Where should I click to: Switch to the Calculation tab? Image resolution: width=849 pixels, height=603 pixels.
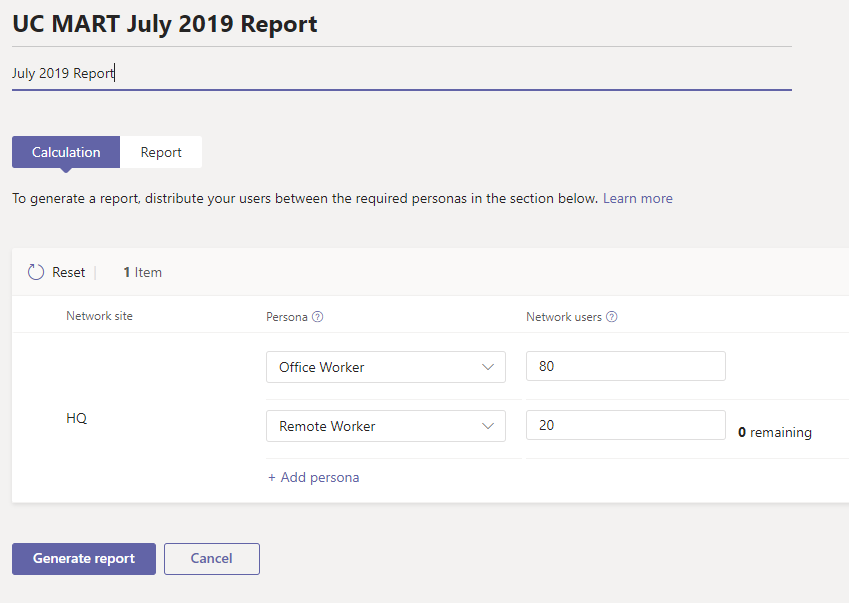(x=66, y=152)
